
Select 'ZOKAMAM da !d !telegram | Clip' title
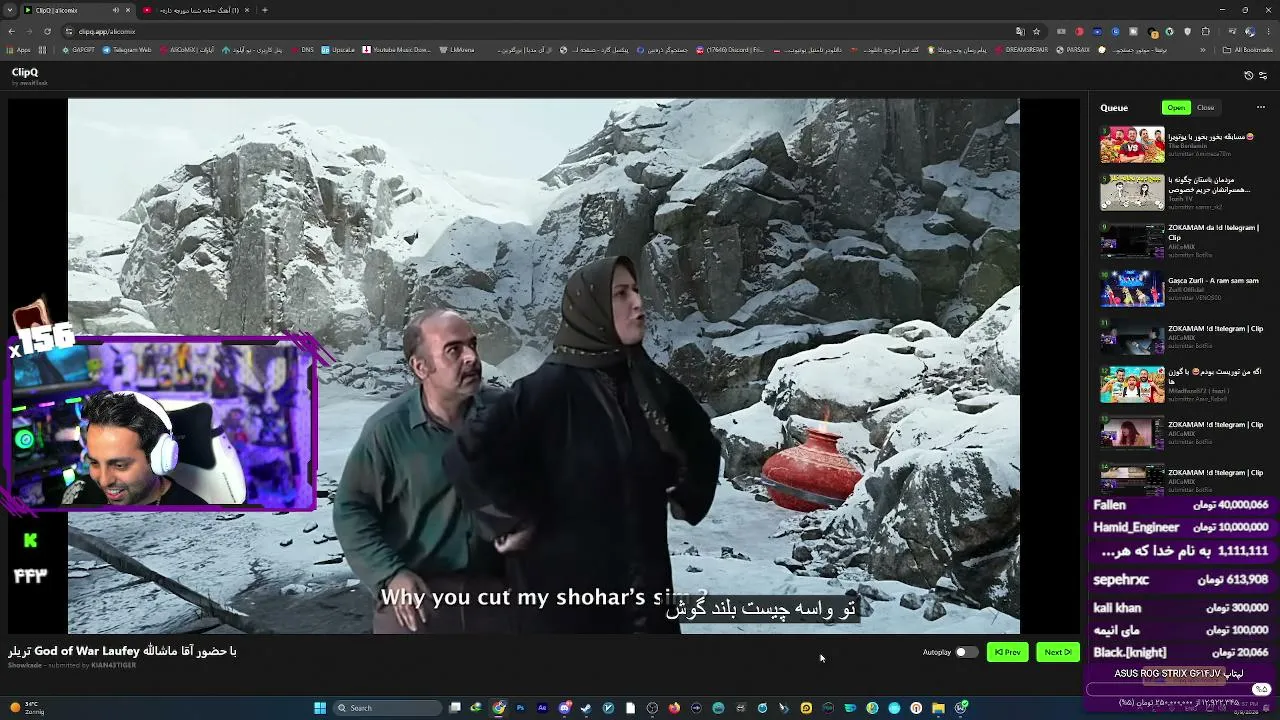tap(1213, 232)
